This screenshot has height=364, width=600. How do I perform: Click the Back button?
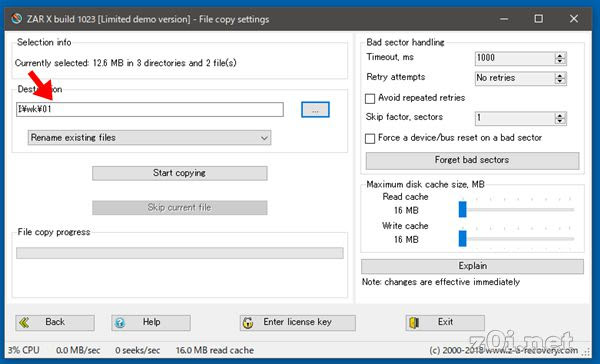(x=55, y=323)
